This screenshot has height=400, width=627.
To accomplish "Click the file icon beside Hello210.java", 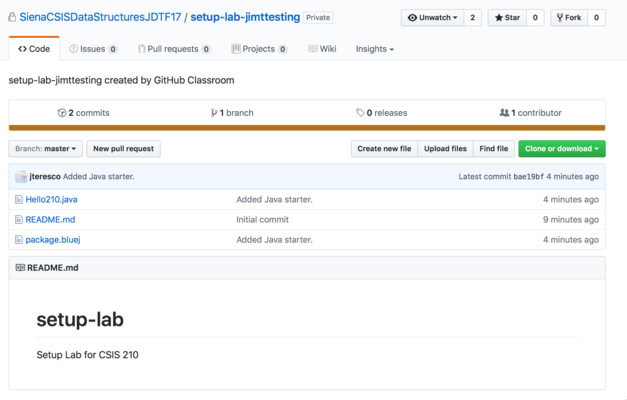I will pos(19,199).
